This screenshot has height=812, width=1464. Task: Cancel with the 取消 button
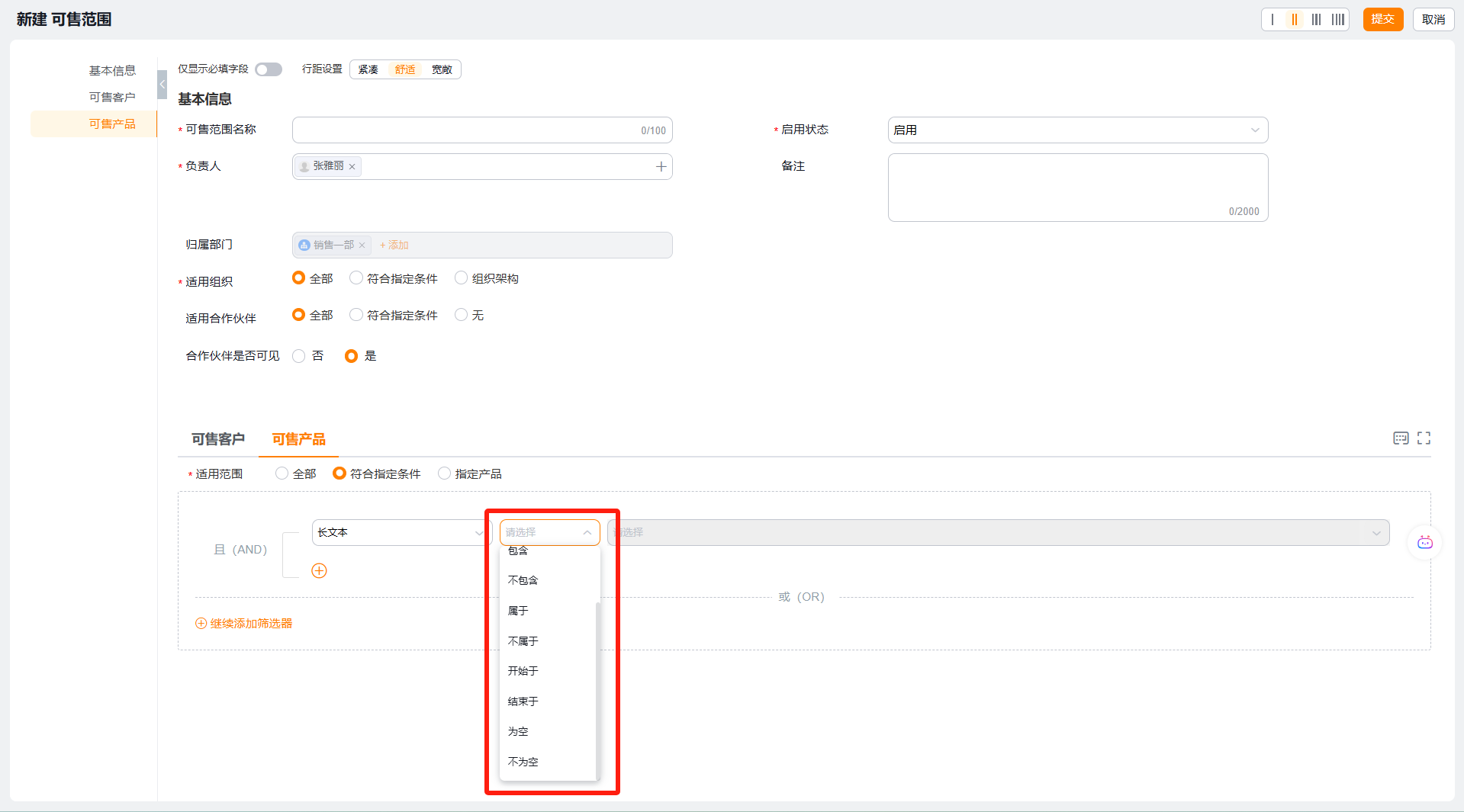(x=1433, y=20)
